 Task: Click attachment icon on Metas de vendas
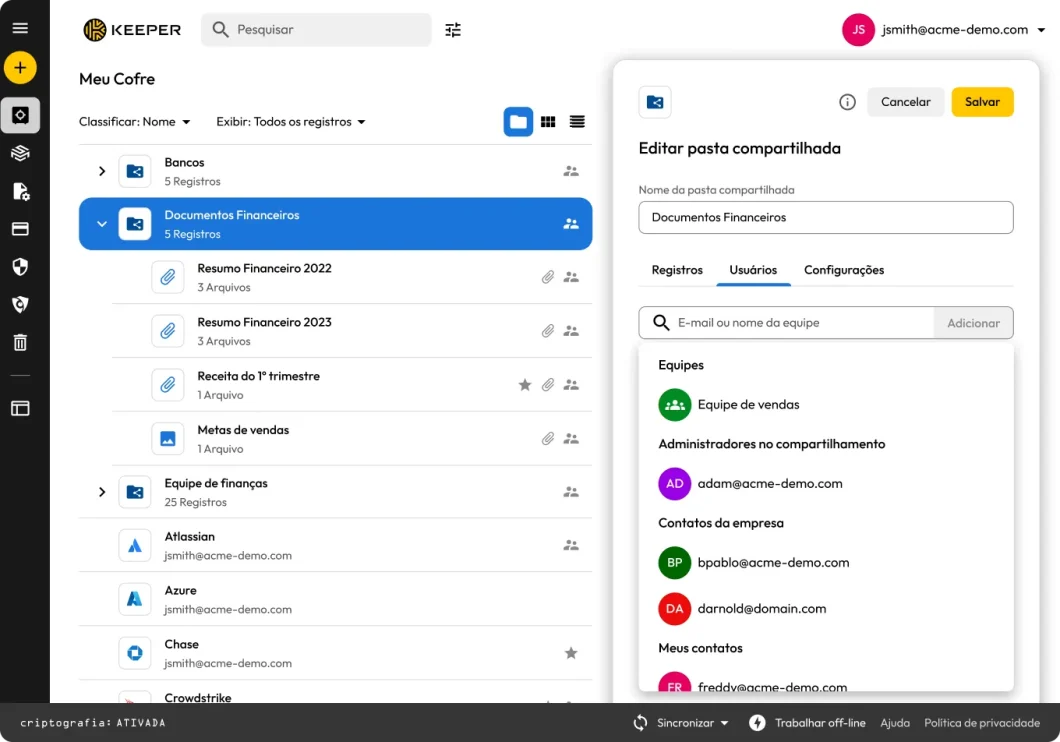pos(548,439)
